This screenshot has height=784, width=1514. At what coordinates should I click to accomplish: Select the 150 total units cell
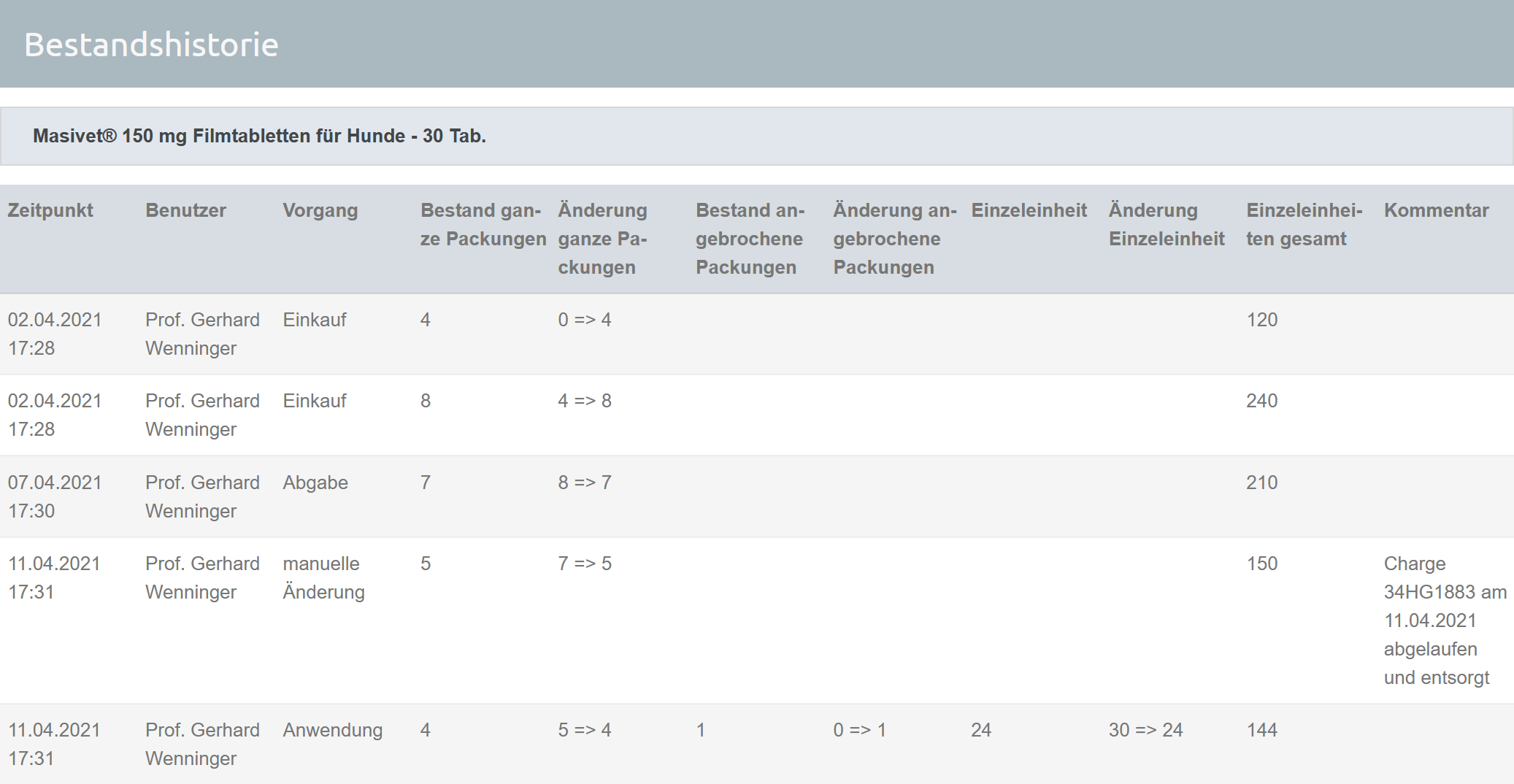point(1261,564)
